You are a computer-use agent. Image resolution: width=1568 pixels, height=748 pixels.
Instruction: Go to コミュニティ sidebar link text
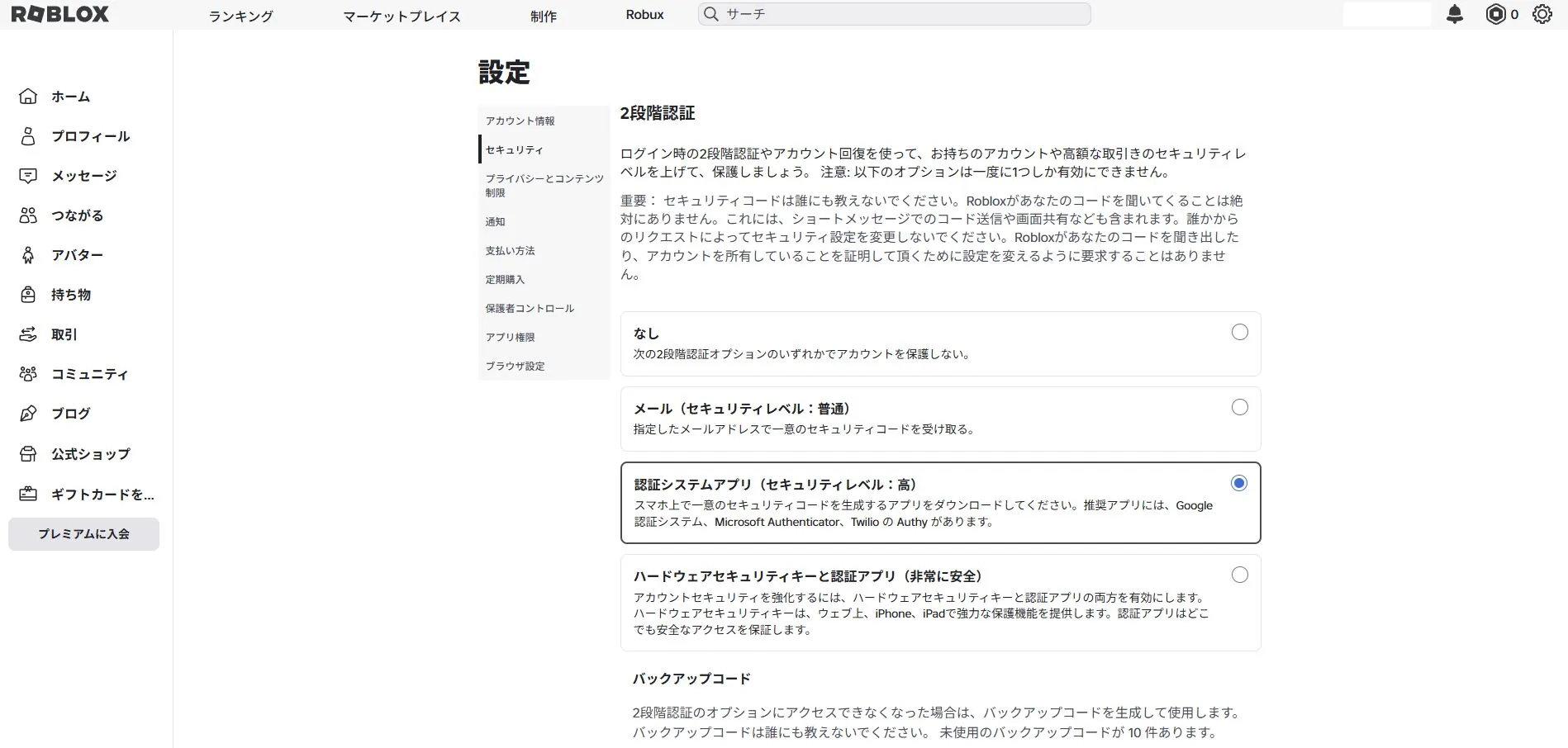89,374
